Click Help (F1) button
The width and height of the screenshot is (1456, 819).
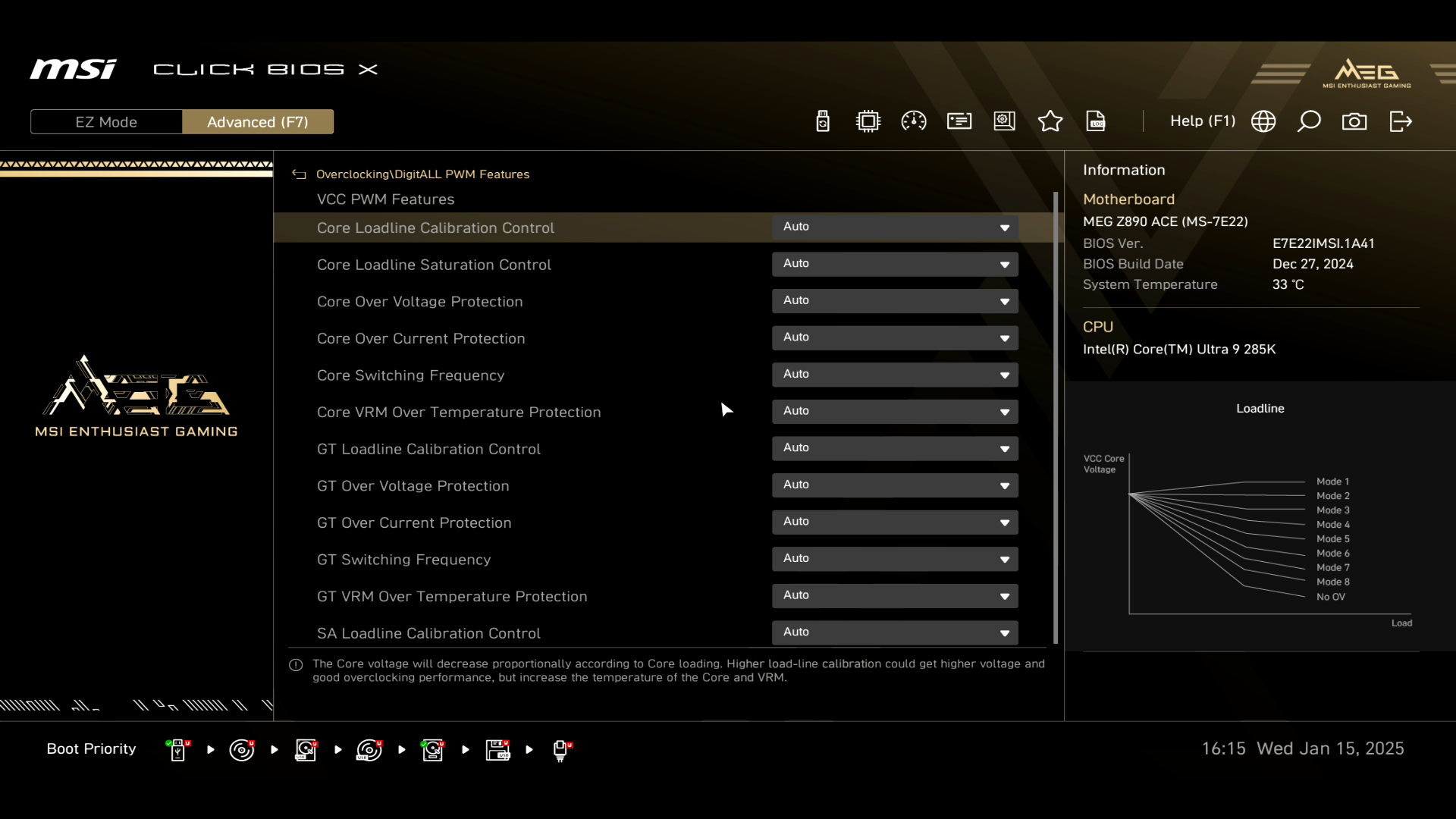(x=1202, y=121)
